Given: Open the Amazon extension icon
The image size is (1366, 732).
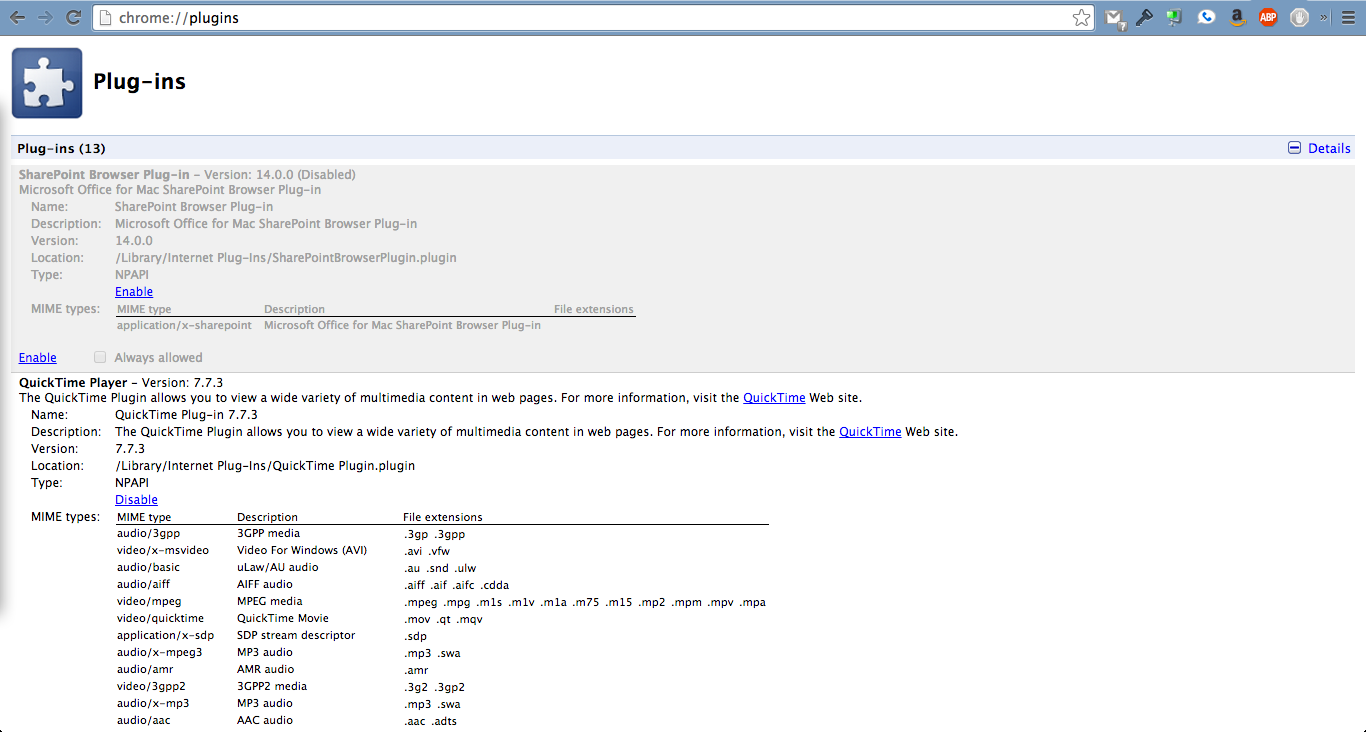Looking at the screenshot, I should coord(1237,17).
